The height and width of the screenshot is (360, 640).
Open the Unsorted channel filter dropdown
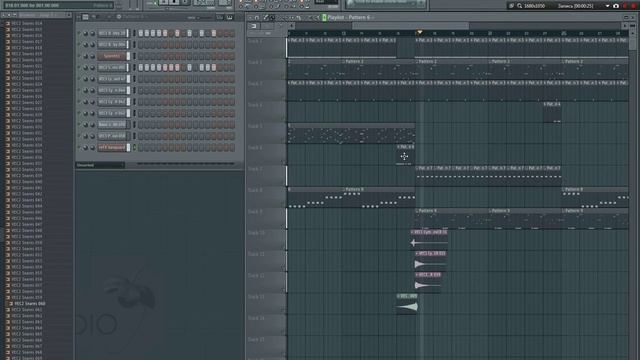(x=100, y=165)
